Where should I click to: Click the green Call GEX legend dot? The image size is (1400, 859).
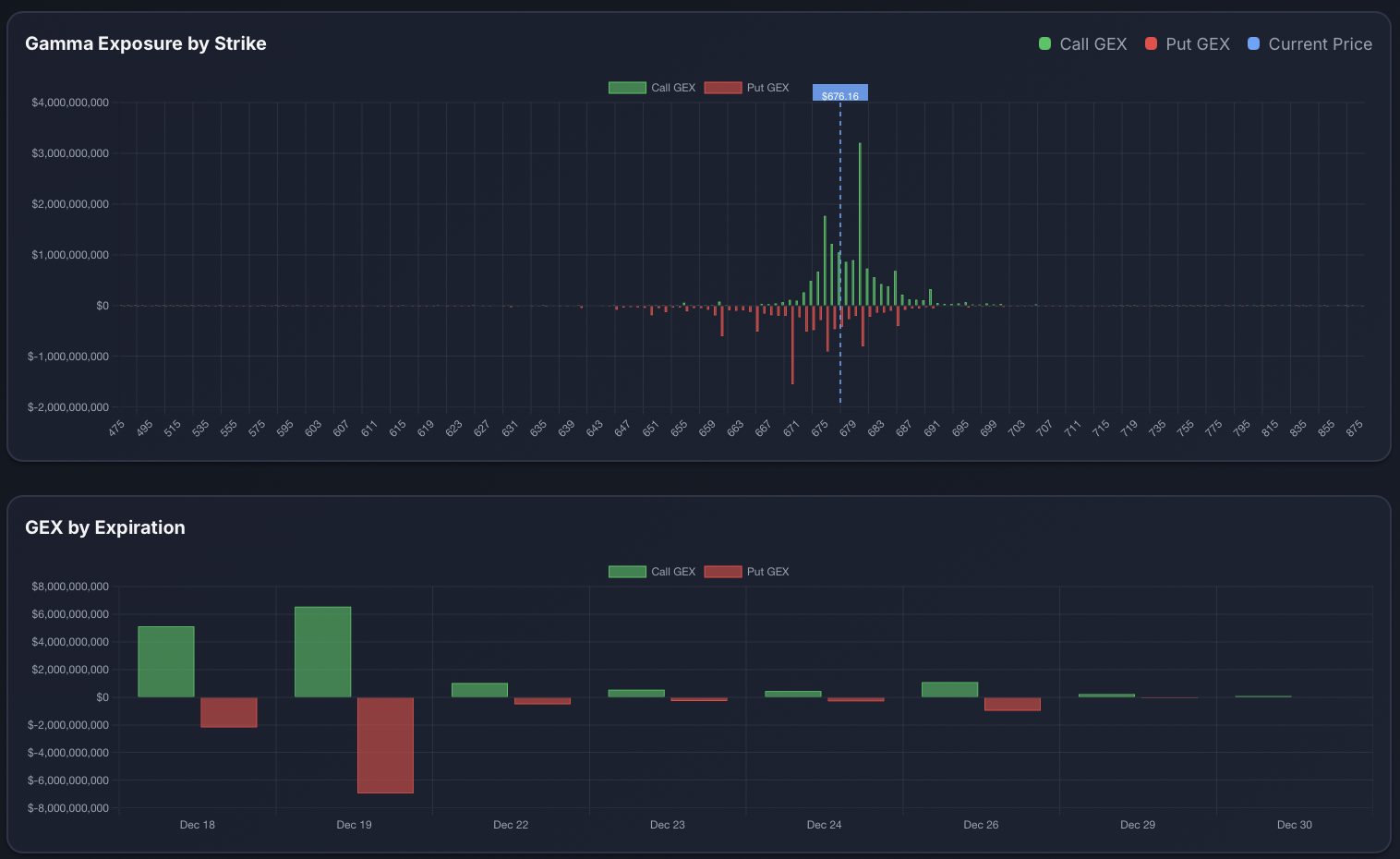click(x=1044, y=43)
